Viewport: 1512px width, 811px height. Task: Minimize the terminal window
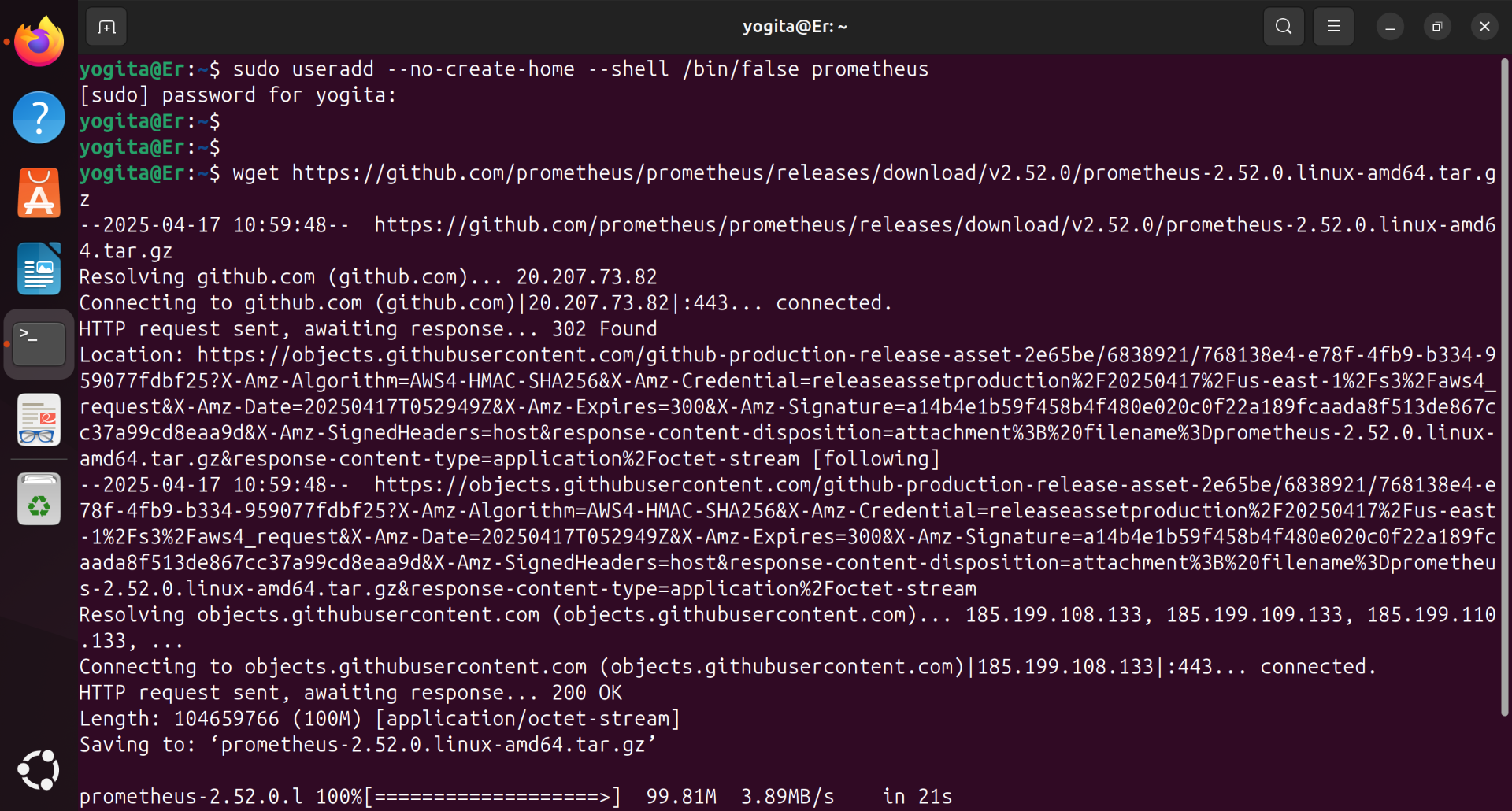point(1390,28)
